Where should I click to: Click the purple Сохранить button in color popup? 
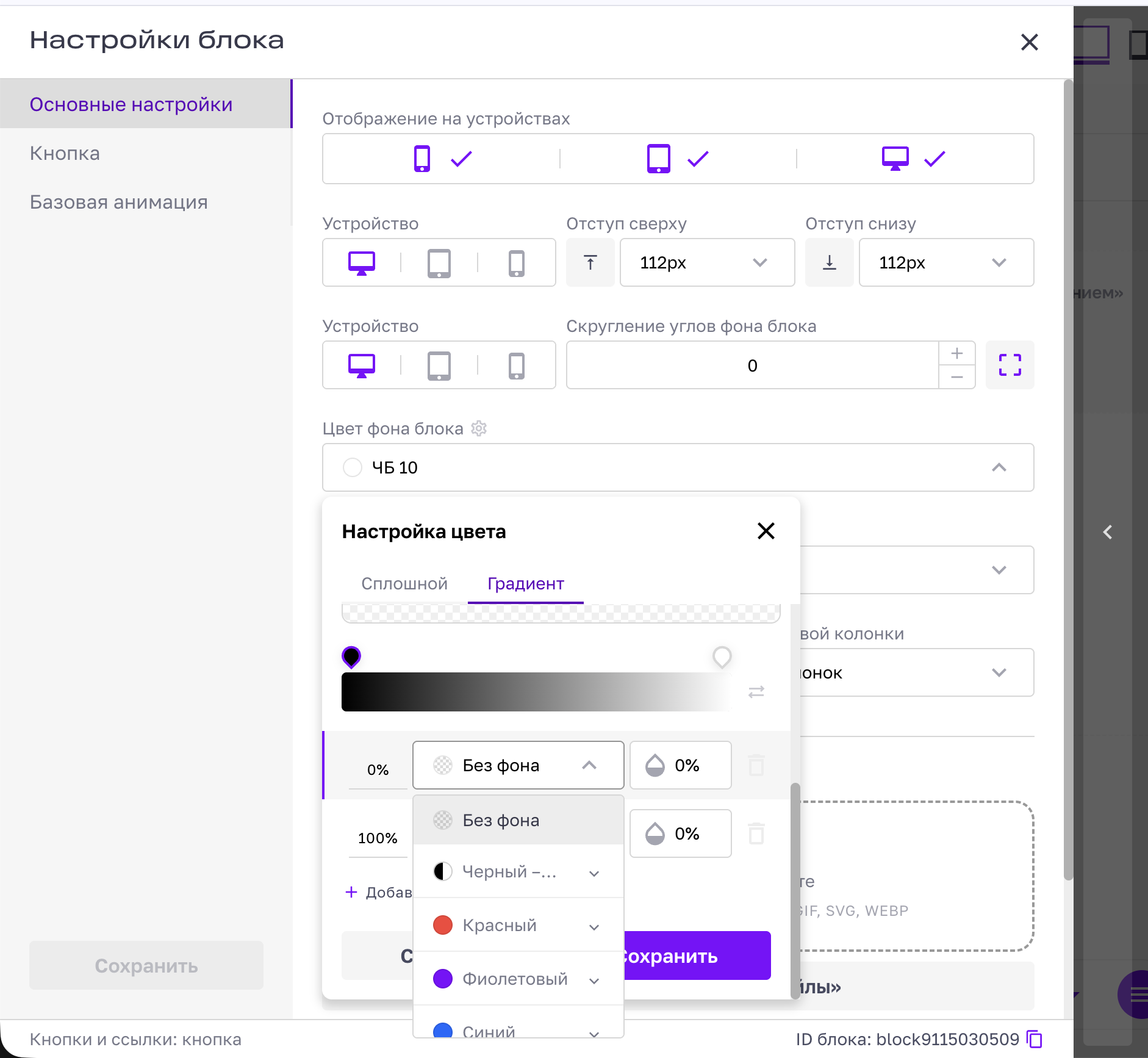click(697, 955)
